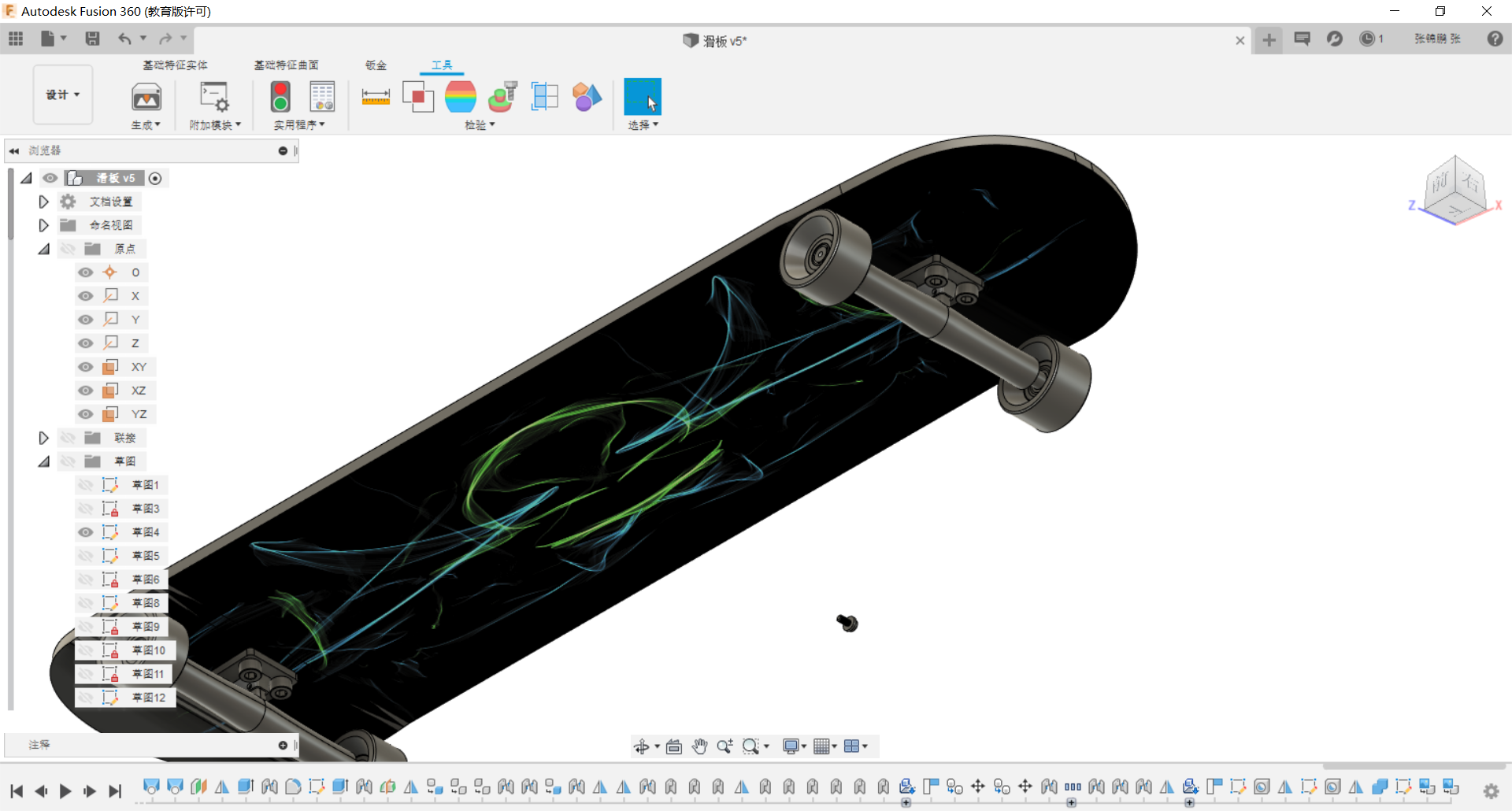Open the display settings dropdown in navigation bar
Image resolution: width=1512 pixels, height=811 pixels.
click(x=795, y=746)
